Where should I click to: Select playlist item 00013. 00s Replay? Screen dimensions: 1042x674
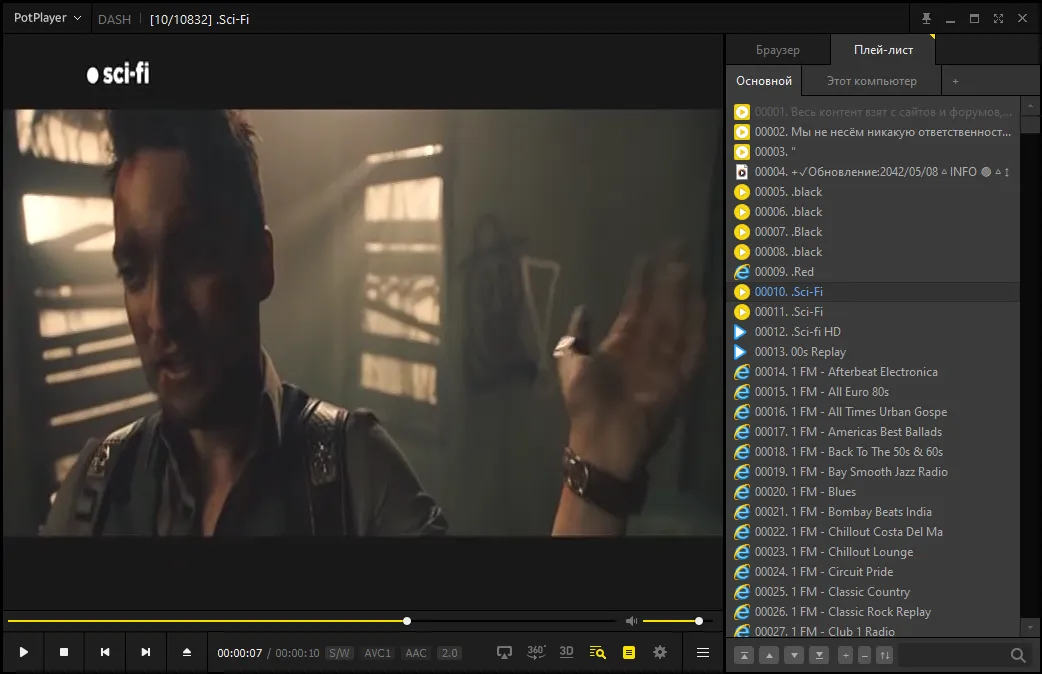coord(873,352)
